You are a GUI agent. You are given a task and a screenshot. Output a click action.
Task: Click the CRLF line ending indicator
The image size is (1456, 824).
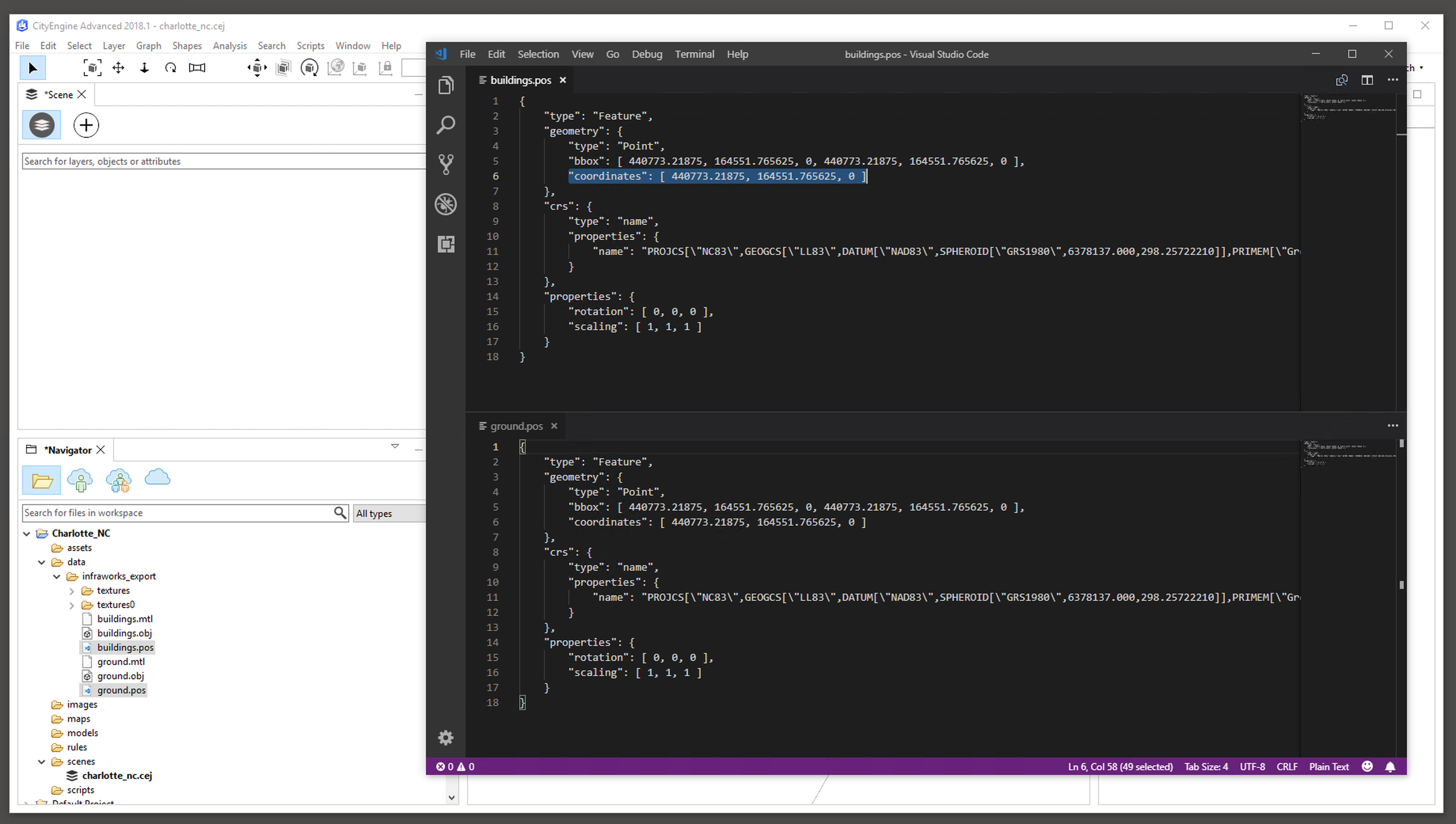pyautogui.click(x=1287, y=767)
